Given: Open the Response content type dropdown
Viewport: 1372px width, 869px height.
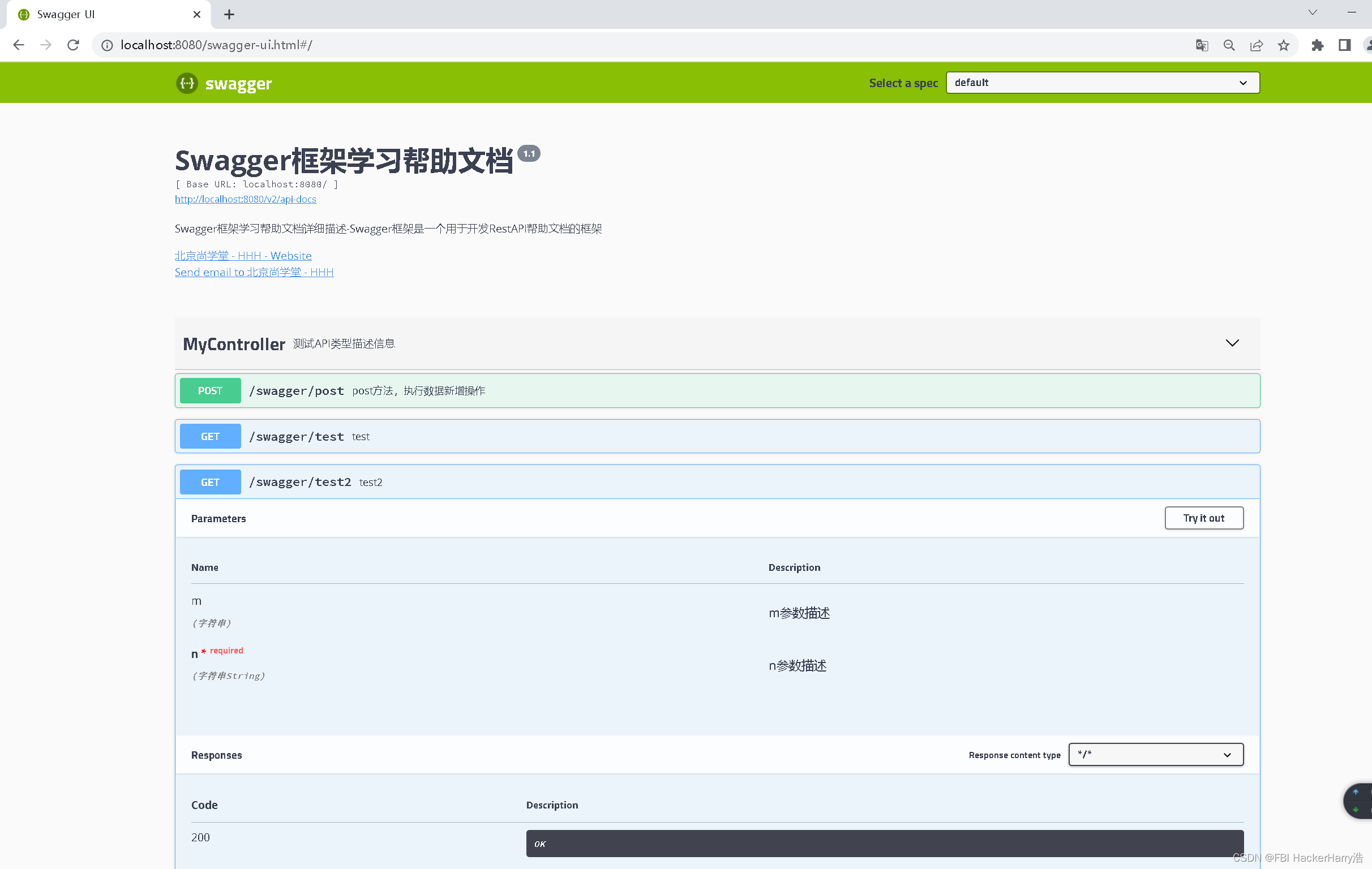Looking at the screenshot, I should [1155, 754].
